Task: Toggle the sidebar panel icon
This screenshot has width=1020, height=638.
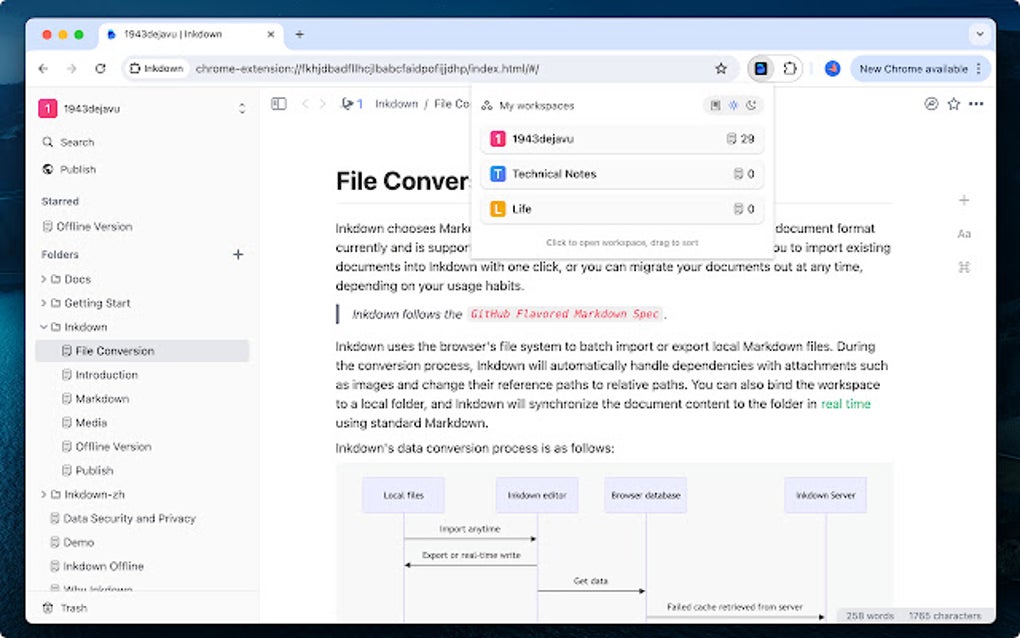Action: (279, 104)
